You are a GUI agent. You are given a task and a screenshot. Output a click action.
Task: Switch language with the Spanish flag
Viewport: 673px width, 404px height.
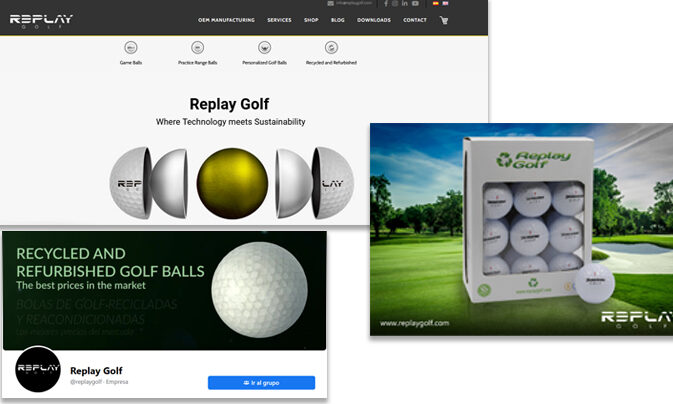point(436,3)
